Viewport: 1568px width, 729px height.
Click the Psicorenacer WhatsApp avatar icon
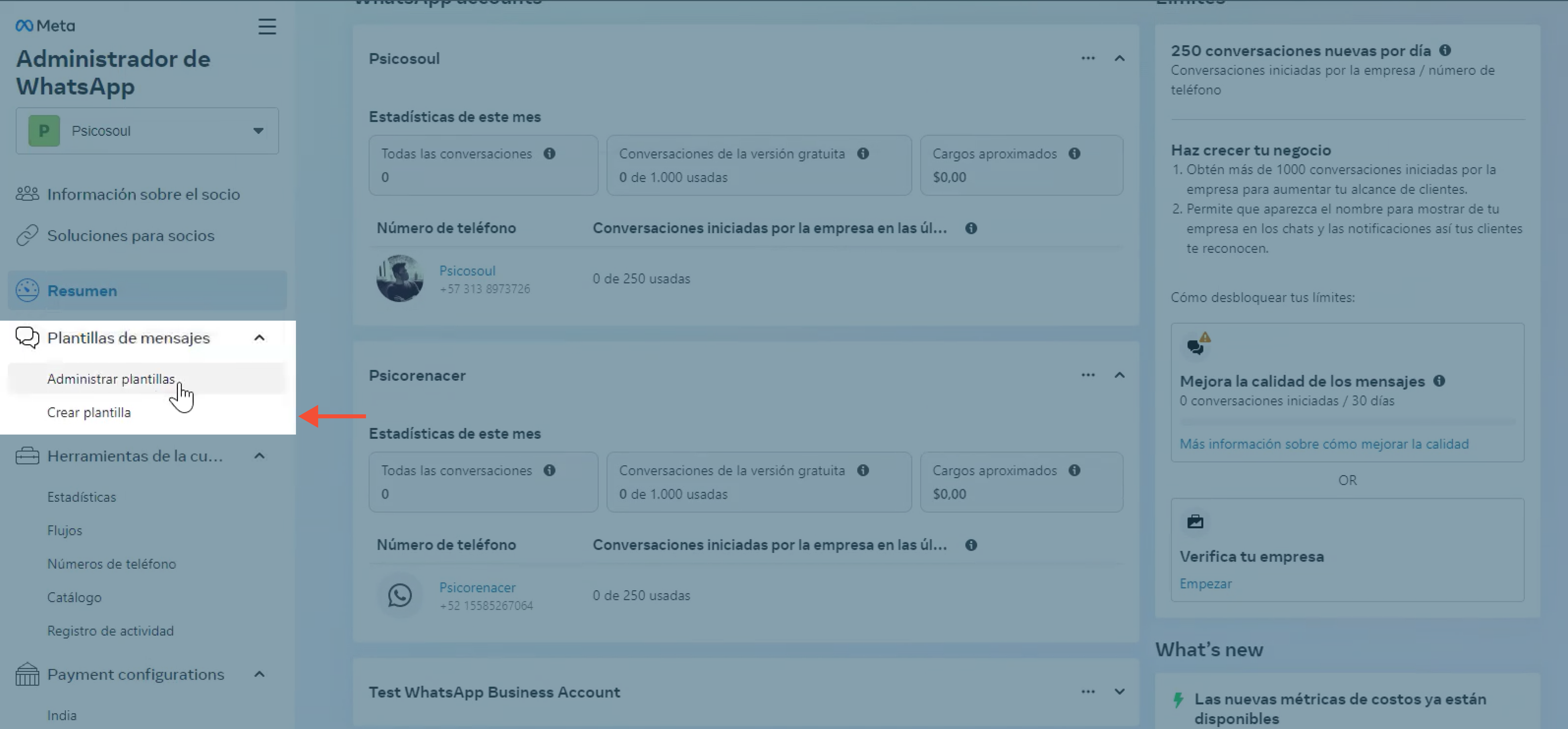point(400,595)
